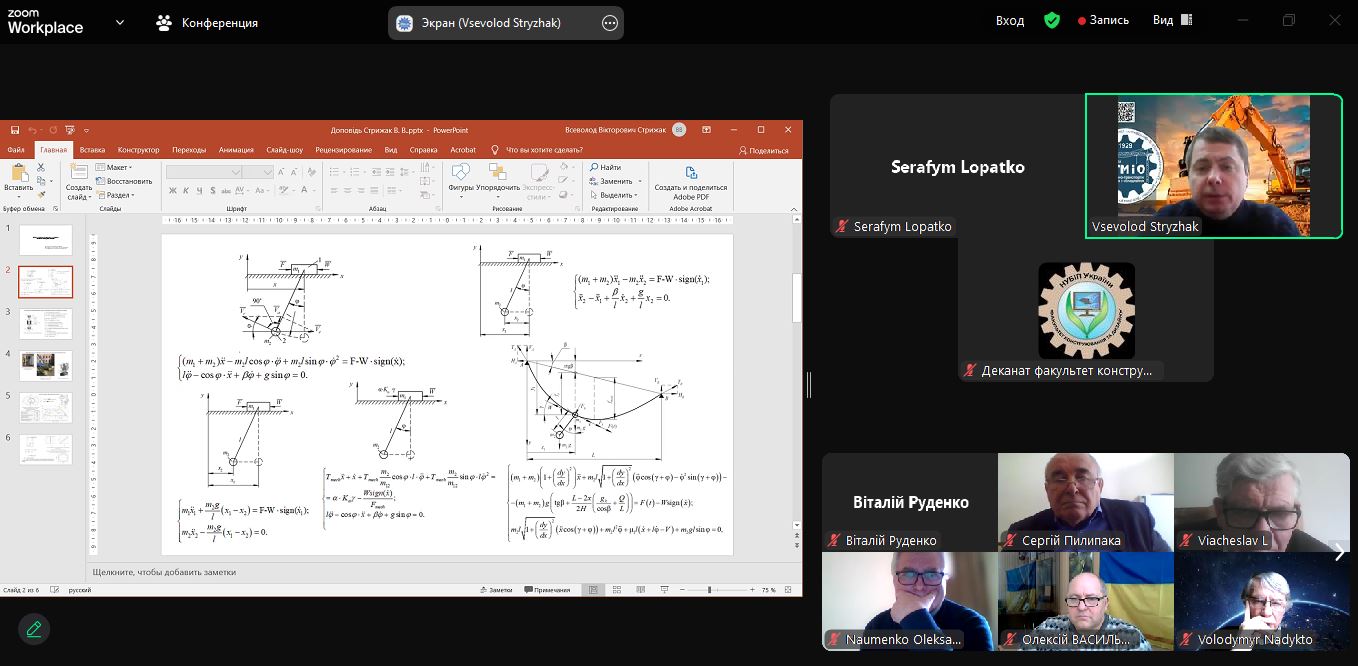Click Vsevolod Stryzhak video tile
1358x666 pixels.
click(1214, 166)
